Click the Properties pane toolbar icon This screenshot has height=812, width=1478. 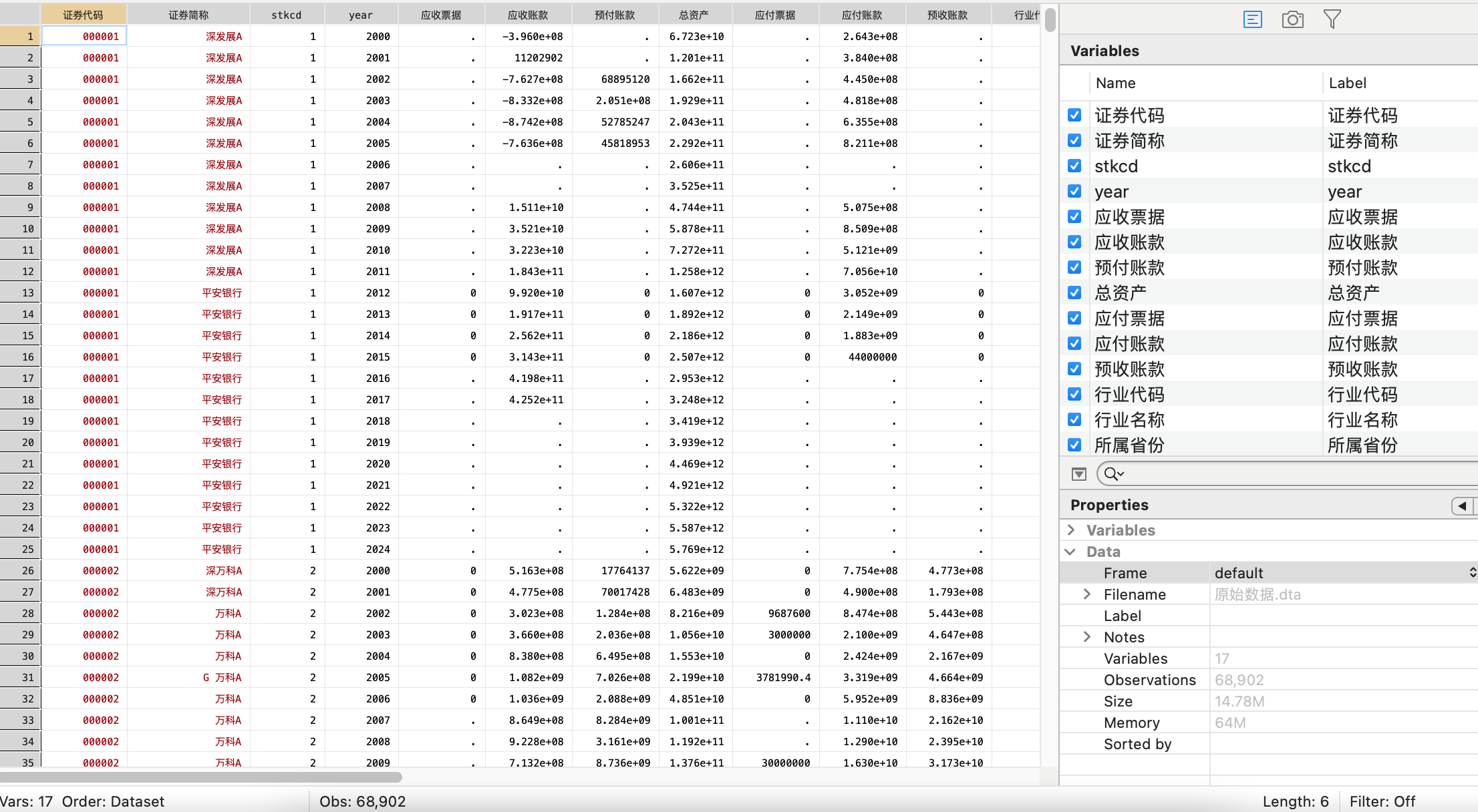tap(1252, 19)
